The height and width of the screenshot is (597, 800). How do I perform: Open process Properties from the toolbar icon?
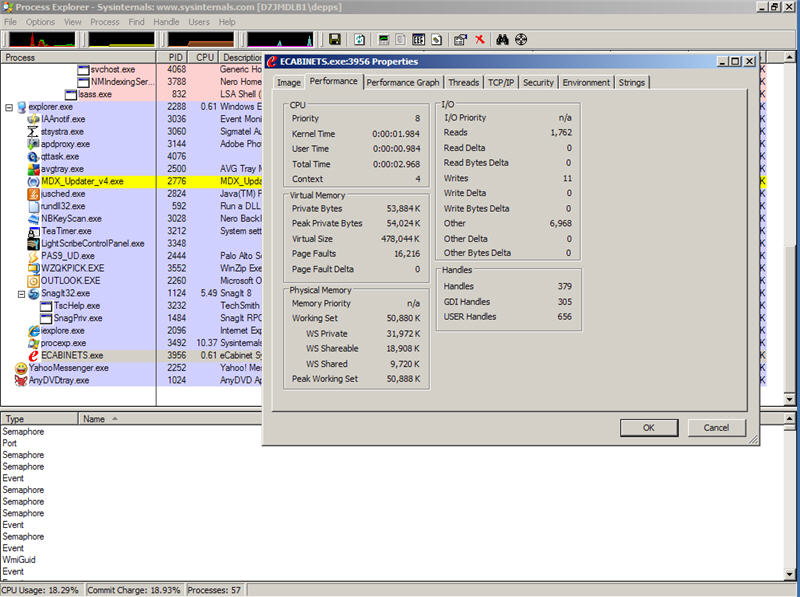(460, 39)
